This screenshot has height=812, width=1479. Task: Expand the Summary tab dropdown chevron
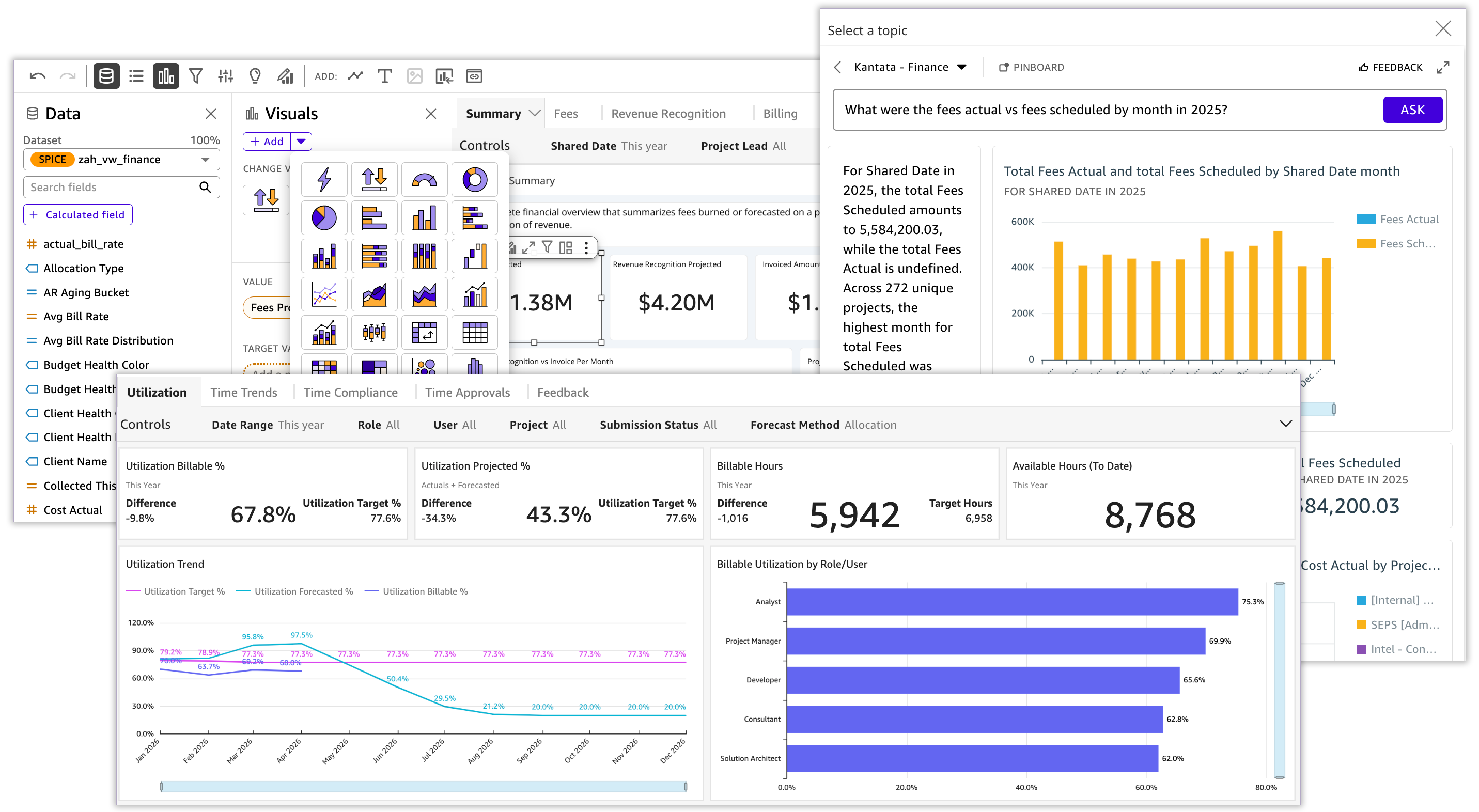(535, 113)
